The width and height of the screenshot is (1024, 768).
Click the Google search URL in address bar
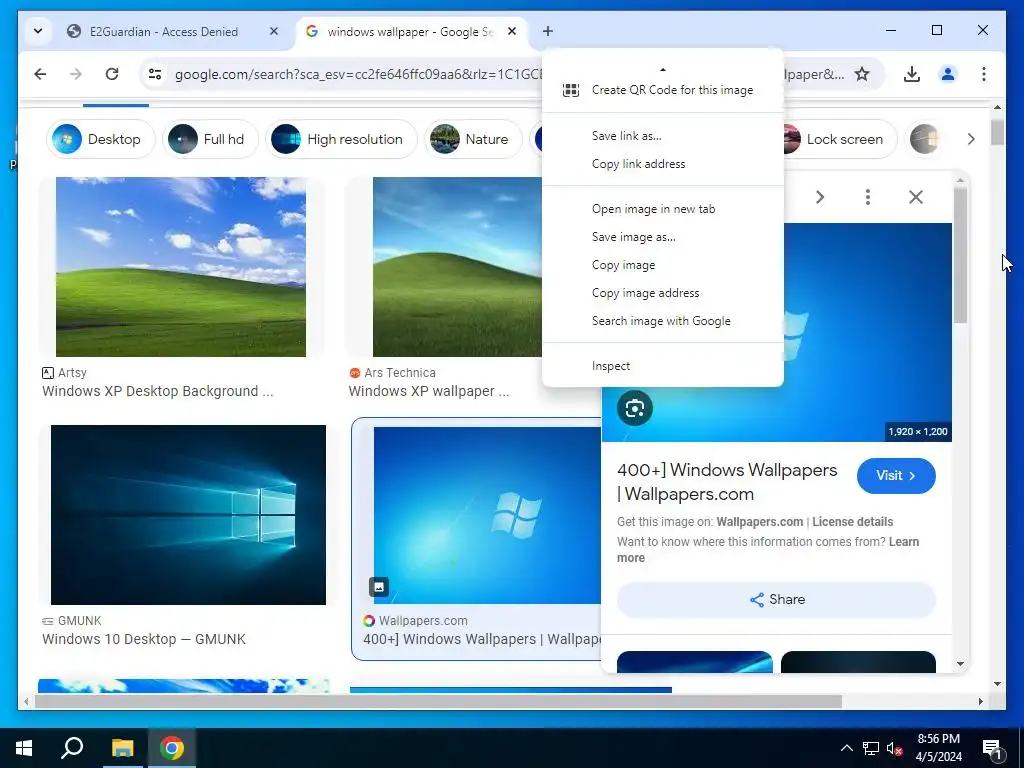[x=358, y=74]
